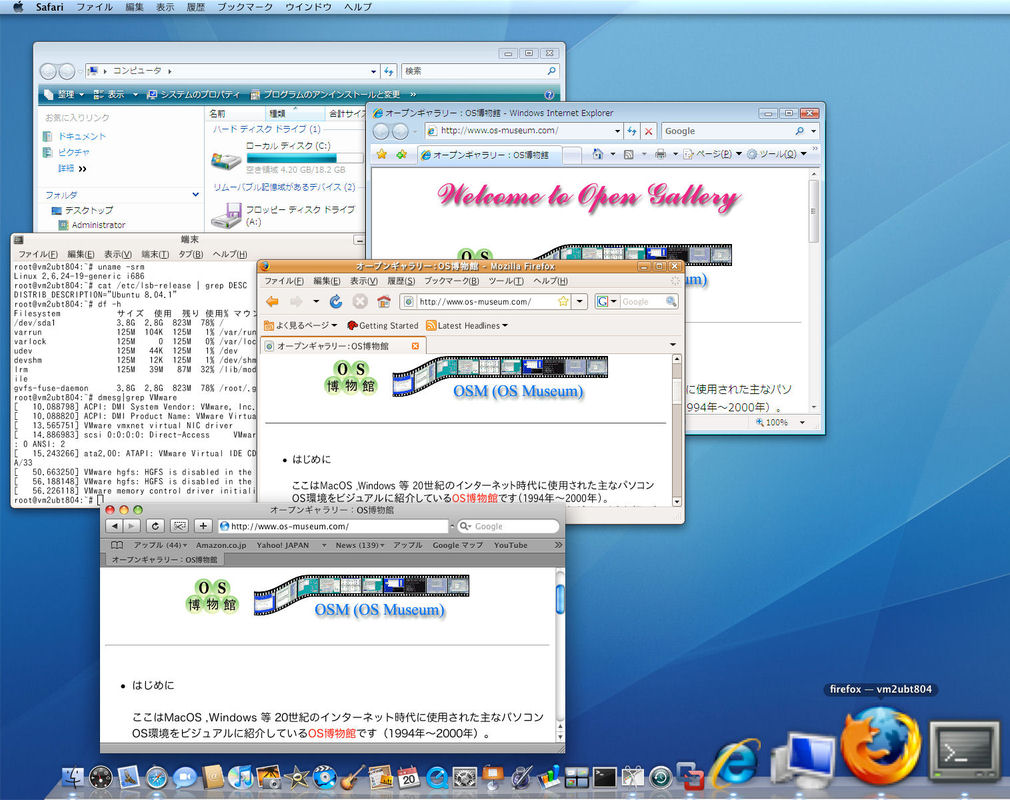
Task: Open iChat from the Dock
Action: point(185,777)
